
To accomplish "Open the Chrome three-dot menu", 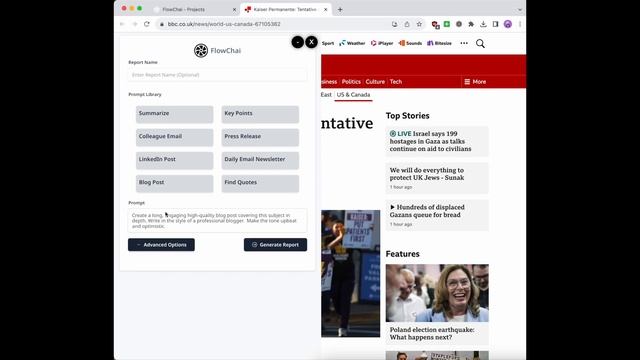I will click(x=520, y=24).
